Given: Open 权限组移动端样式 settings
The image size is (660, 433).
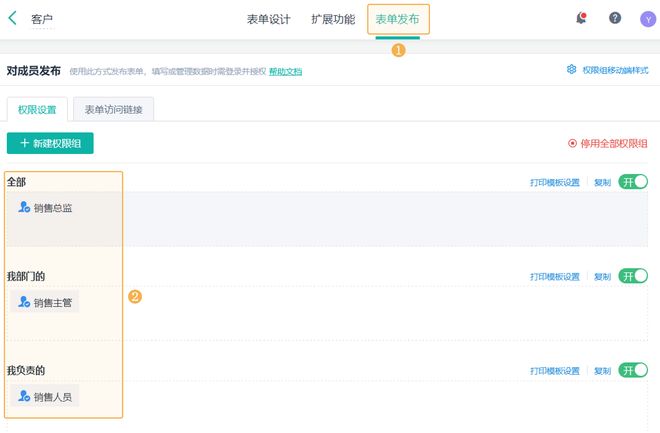Looking at the screenshot, I should pyautogui.click(x=615, y=70).
